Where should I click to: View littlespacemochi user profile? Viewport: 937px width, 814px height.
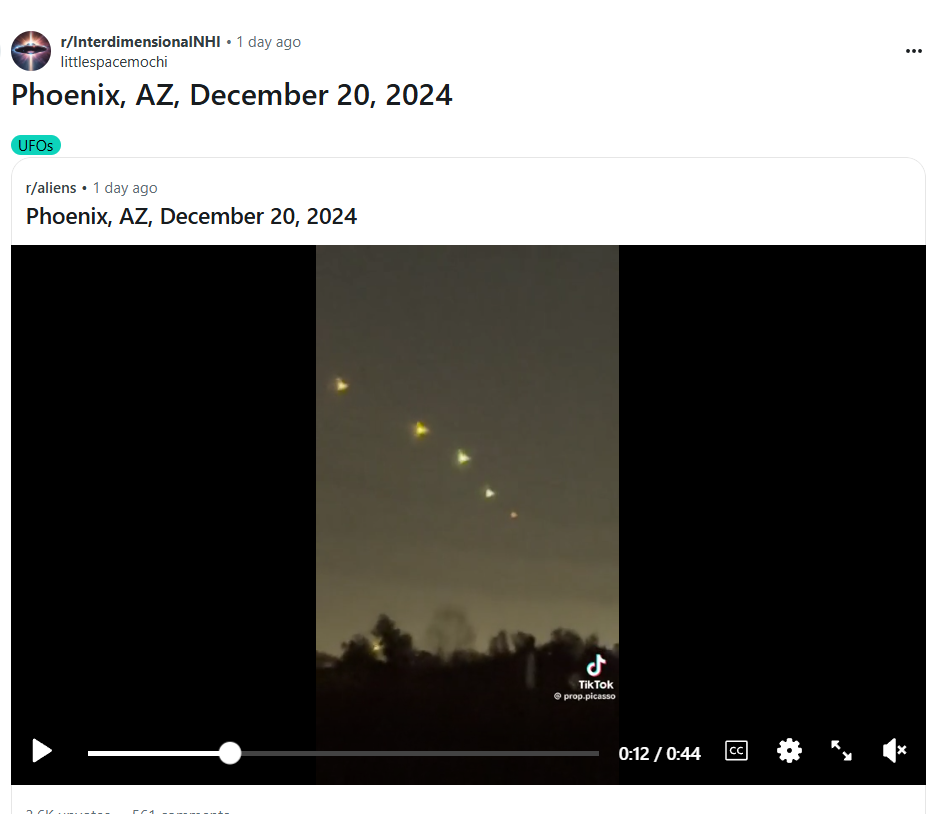click(114, 62)
